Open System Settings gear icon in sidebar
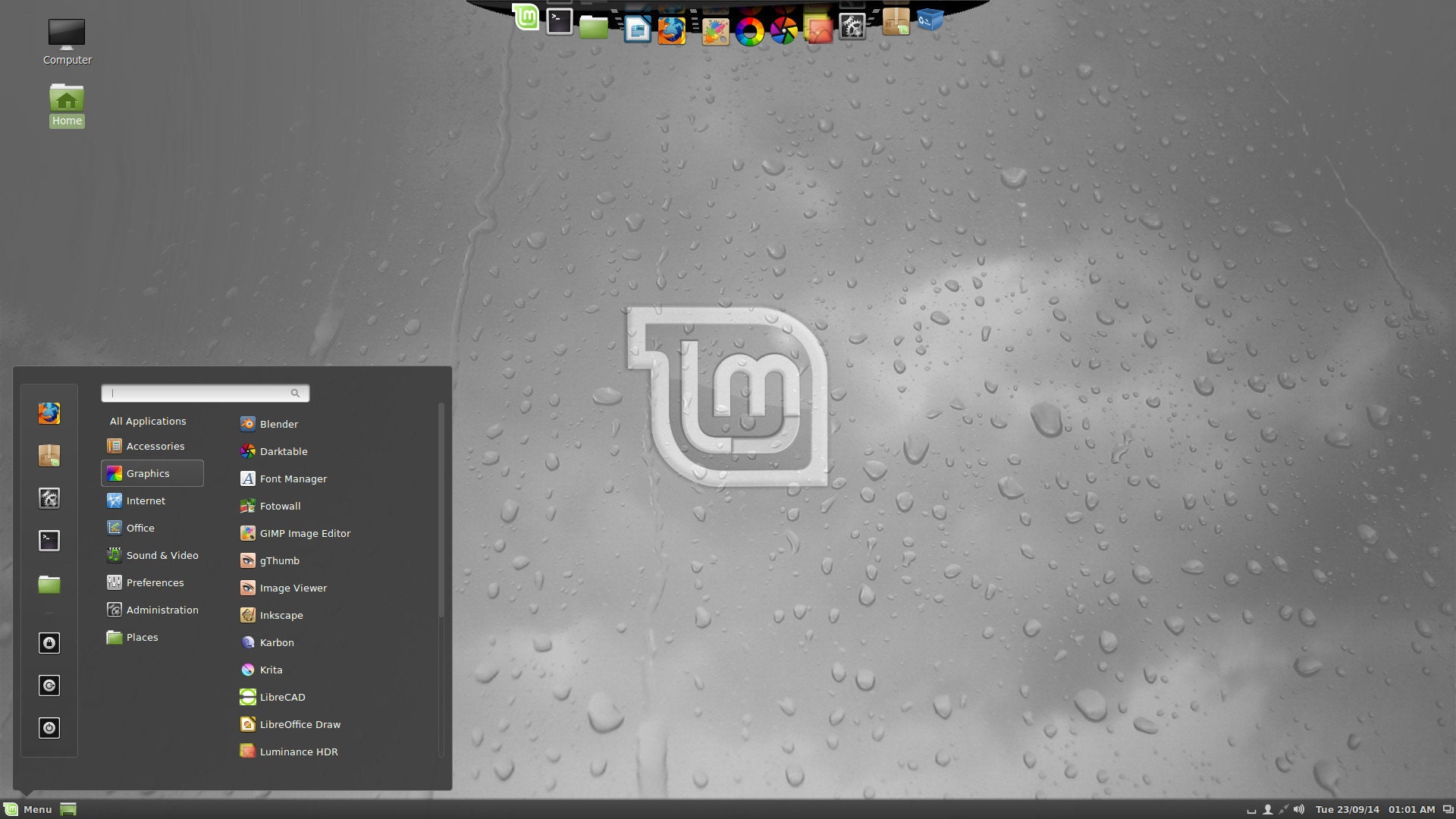 click(49, 498)
